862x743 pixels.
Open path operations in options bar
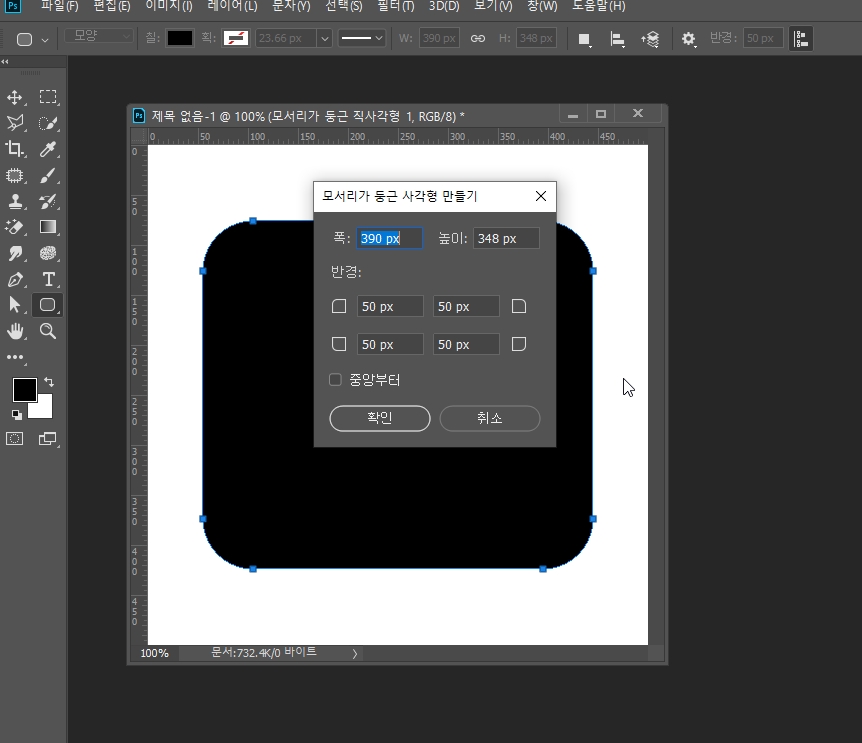tap(584, 39)
